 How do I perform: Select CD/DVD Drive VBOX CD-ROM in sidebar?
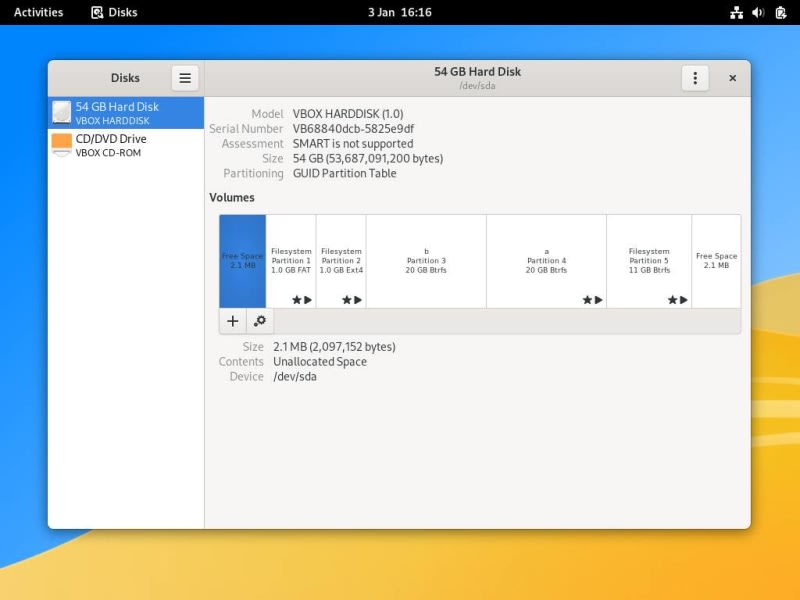coord(126,145)
